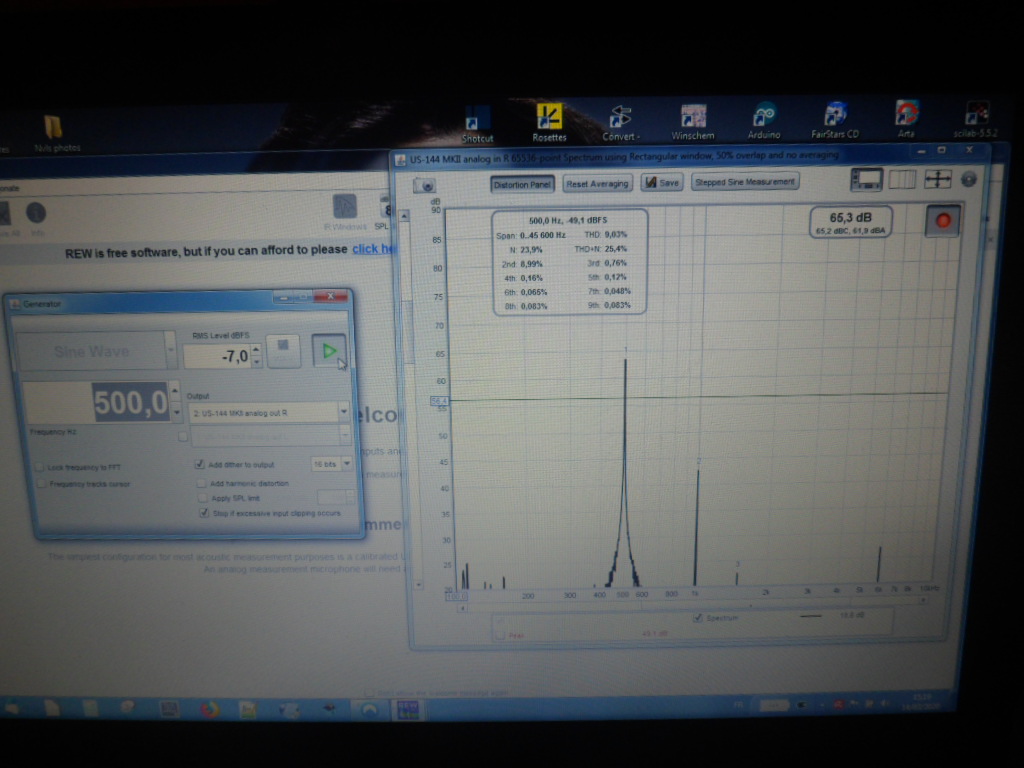The width and height of the screenshot is (1024, 768).
Task: Toggle Add dither to output checkbox
Action: pos(200,465)
